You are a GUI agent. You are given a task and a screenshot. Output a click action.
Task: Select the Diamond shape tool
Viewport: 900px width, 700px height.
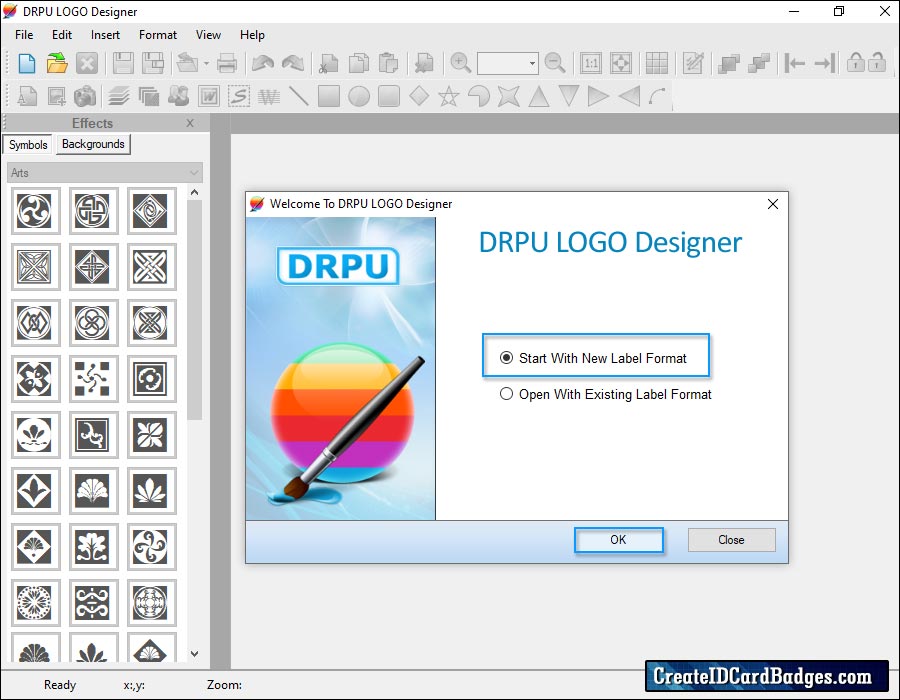pyautogui.click(x=419, y=96)
